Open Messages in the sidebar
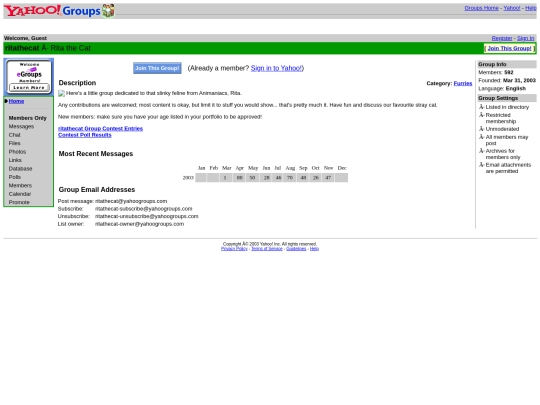This screenshot has width=540, height=405. 21,126
